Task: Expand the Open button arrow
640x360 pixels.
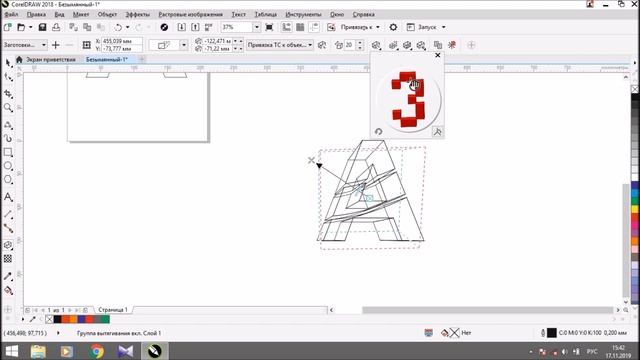Action: (30, 27)
